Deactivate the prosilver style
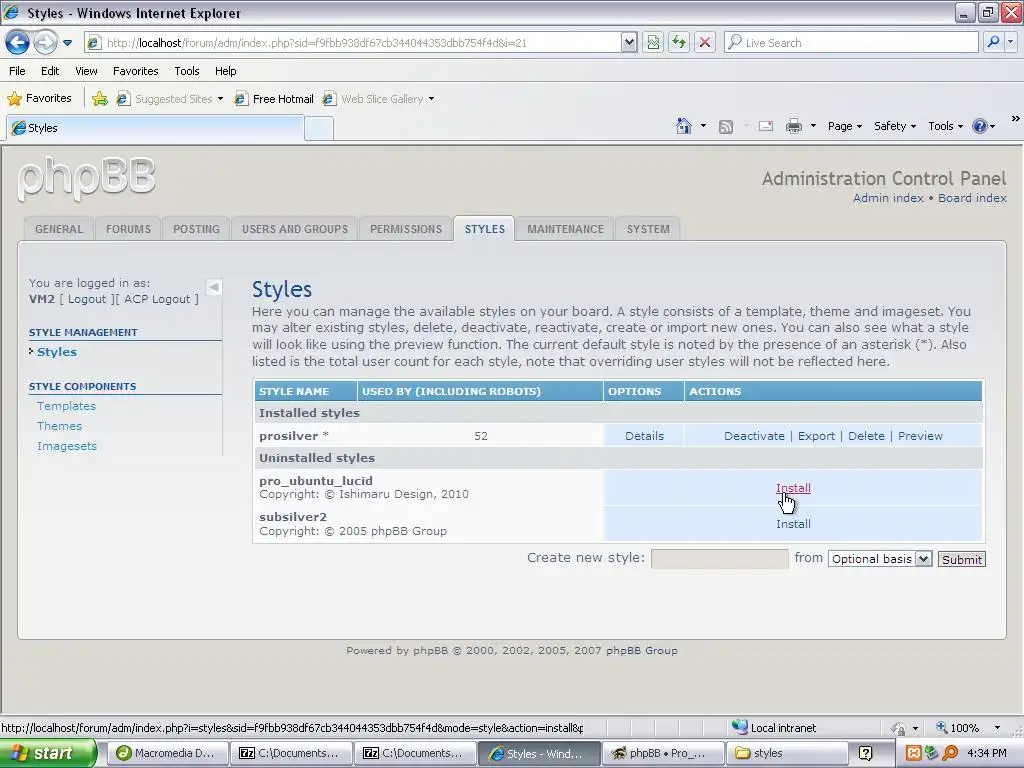Viewport: 1024px width, 768px height. [x=754, y=436]
